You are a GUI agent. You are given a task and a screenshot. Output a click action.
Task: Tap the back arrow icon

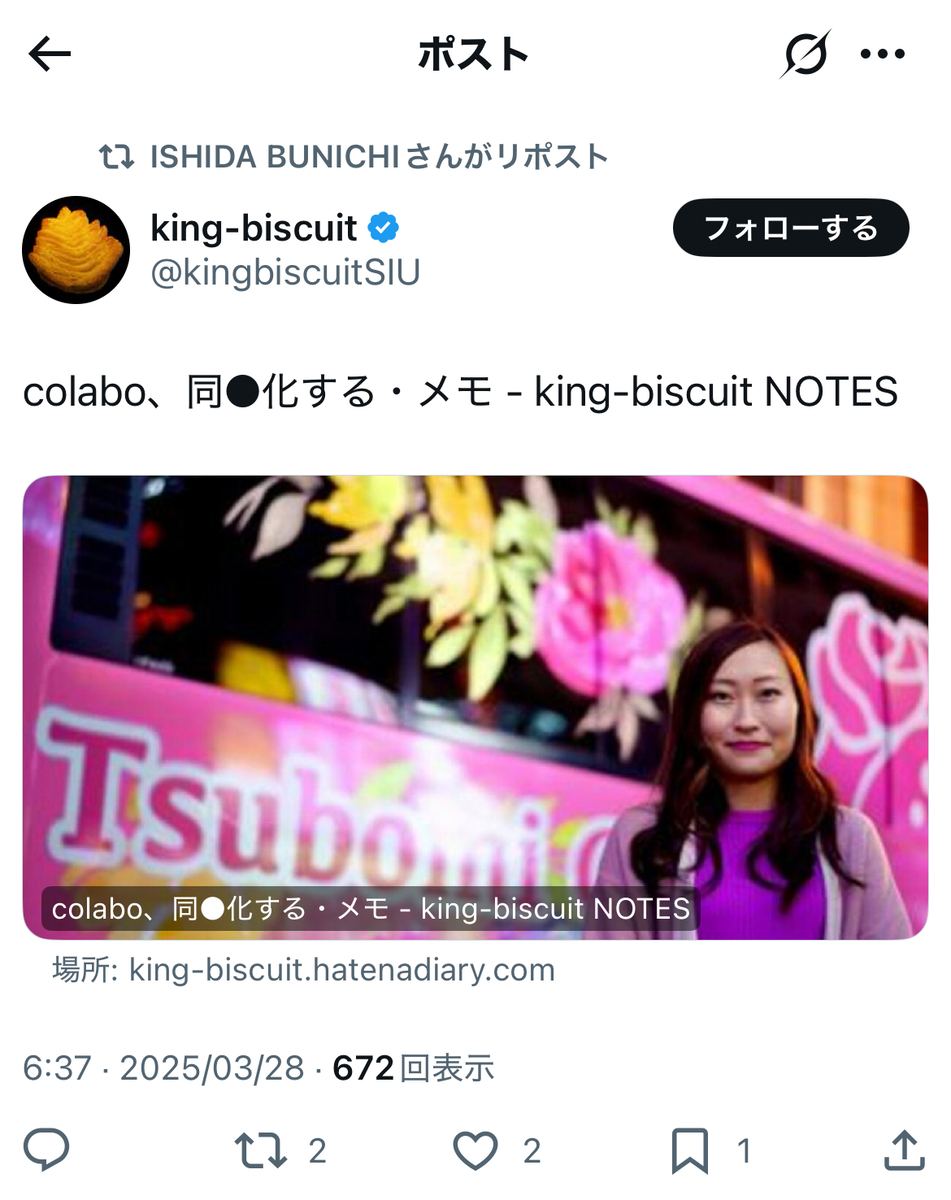(x=50, y=55)
